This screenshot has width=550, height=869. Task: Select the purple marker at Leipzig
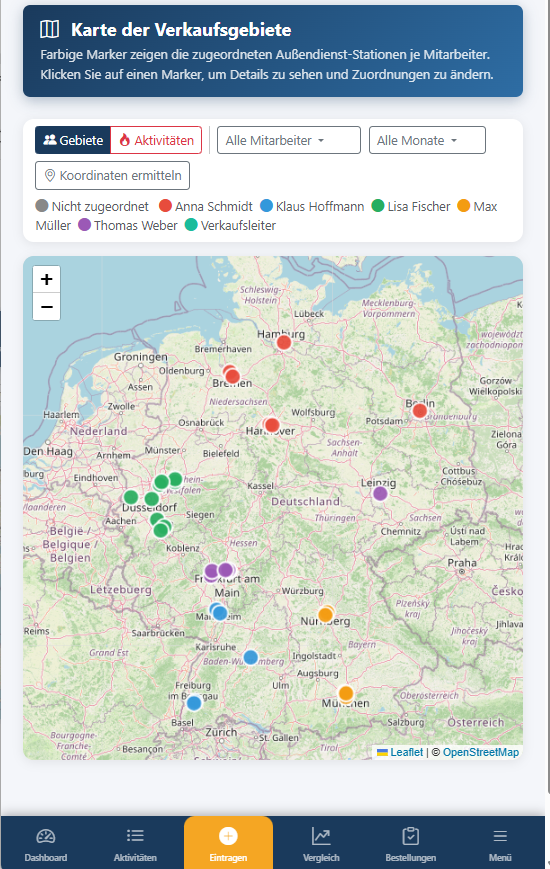click(380, 493)
